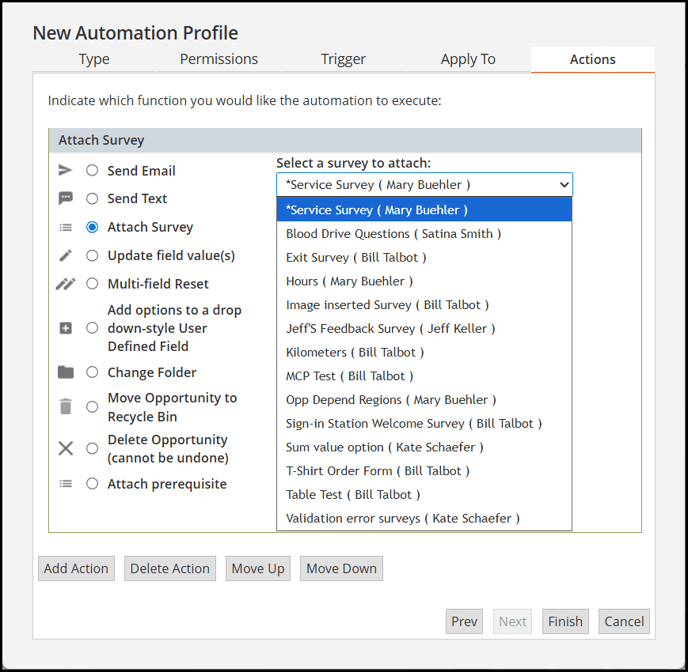Click the paper plane Send Email icon

(x=65, y=170)
